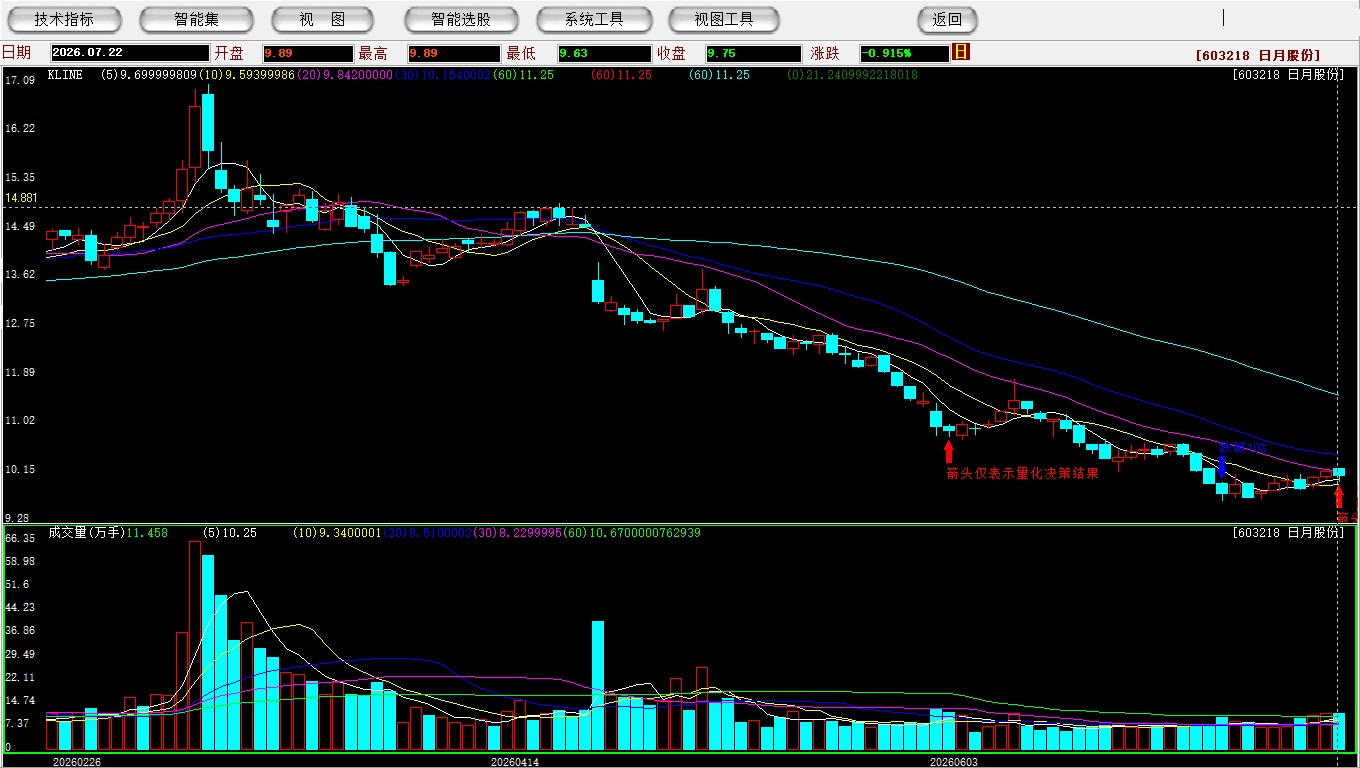1360x768 pixels.
Task: Launch 智能选股 stock screener
Action: [x=461, y=19]
